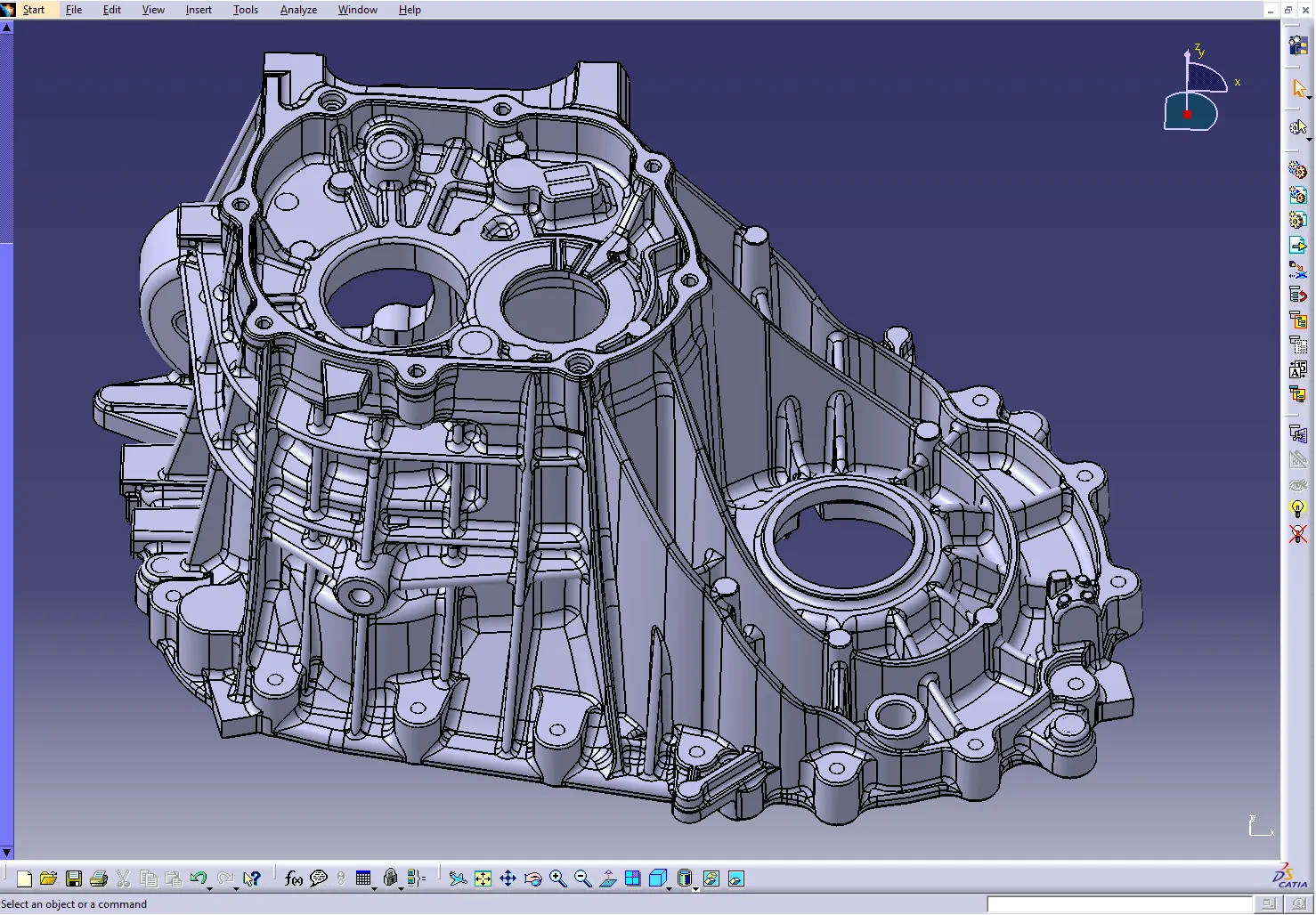Select the Rotate view tool
The height and width of the screenshot is (915, 1316).
pyautogui.click(x=533, y=878)
